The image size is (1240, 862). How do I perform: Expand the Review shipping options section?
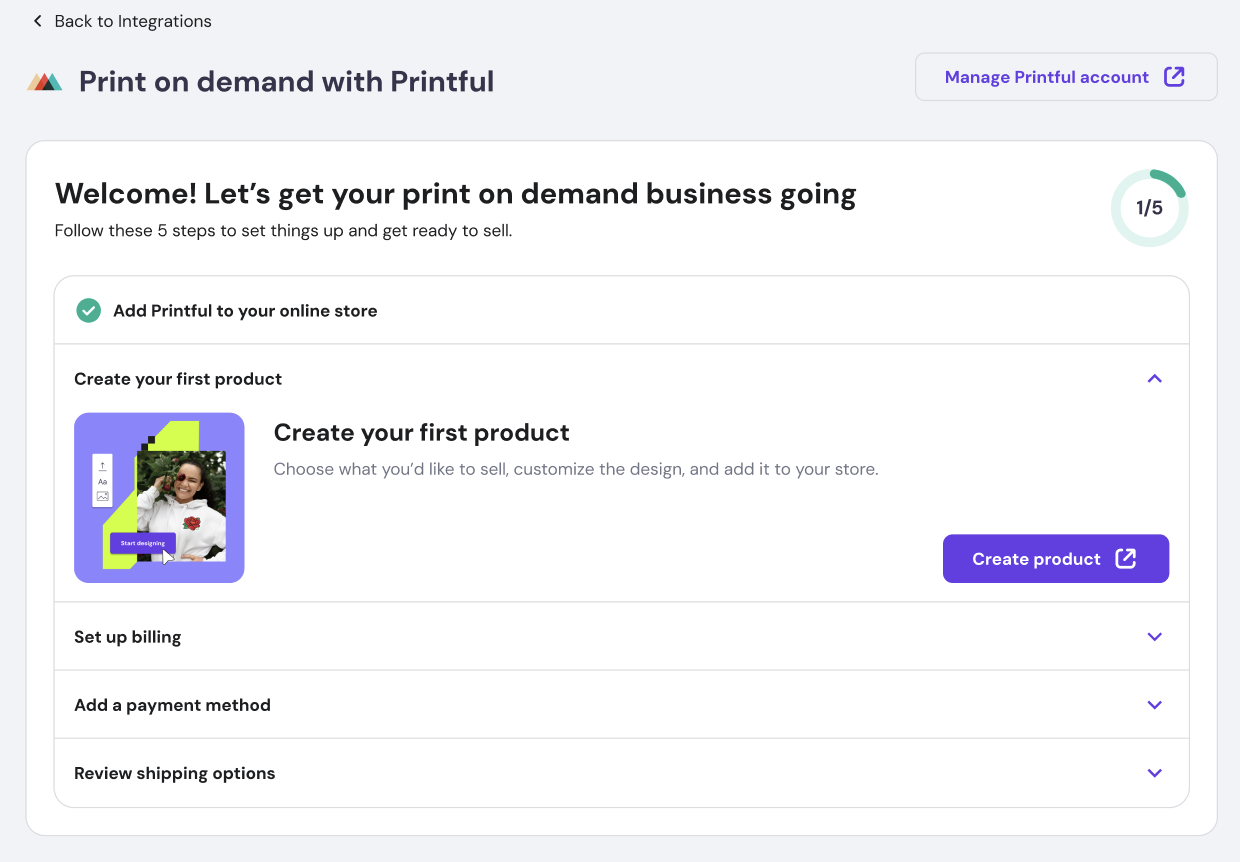[x=1154, y=772]
